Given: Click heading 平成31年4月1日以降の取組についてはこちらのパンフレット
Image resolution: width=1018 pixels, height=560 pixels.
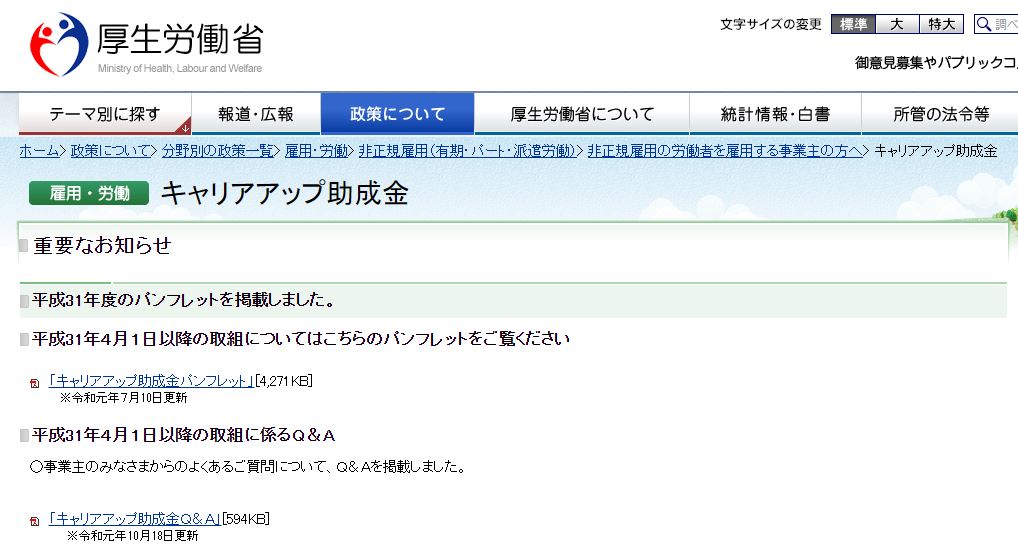Looking at the screenshot, I should coord(301,339).
